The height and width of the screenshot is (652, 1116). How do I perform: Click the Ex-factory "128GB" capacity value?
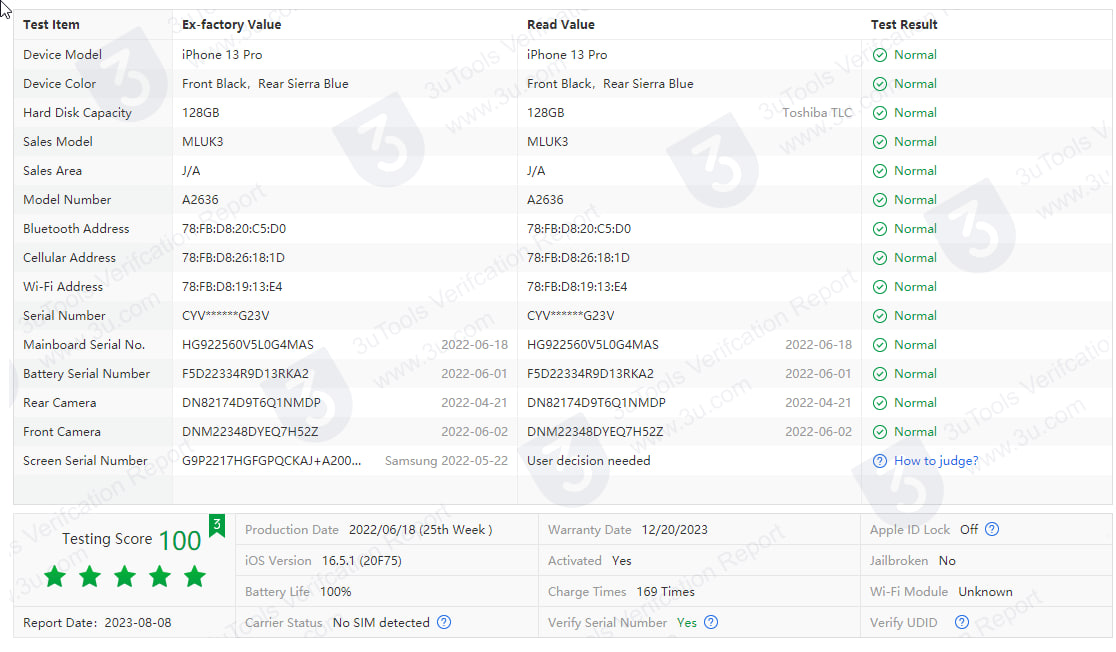201,112
